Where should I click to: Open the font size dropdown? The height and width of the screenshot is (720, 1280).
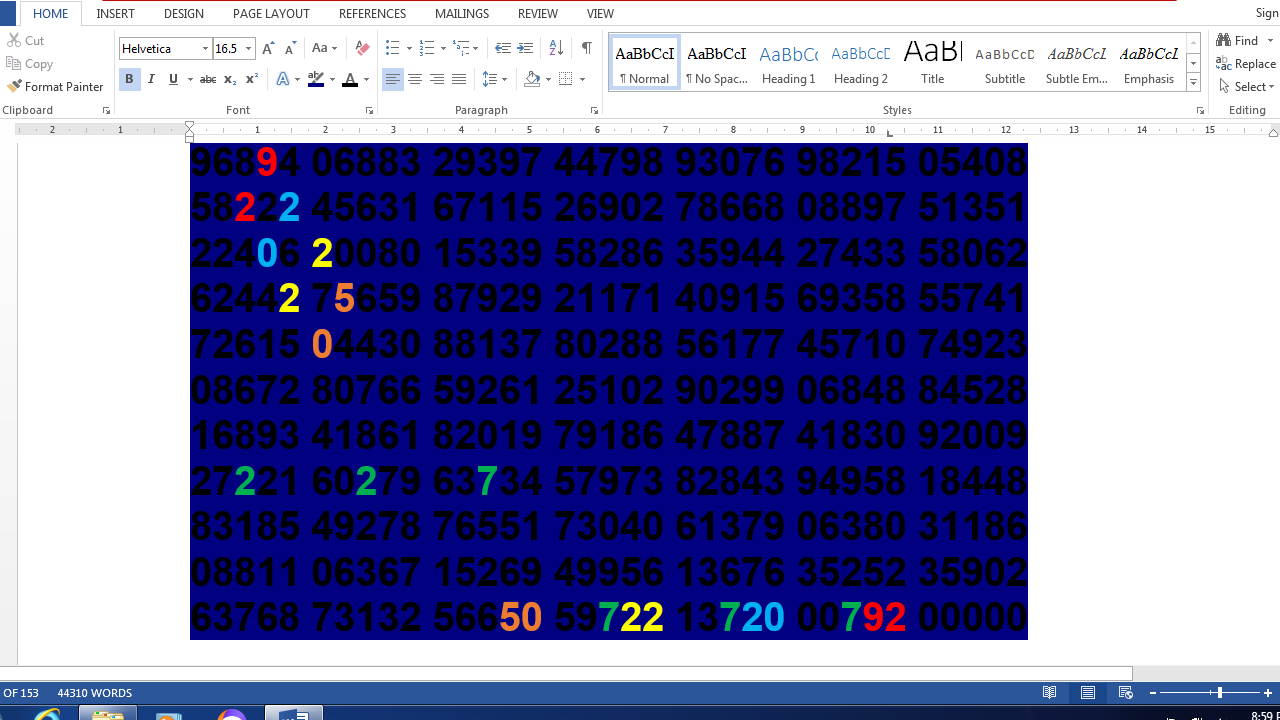pyautogui.click(x=248, y=48)
